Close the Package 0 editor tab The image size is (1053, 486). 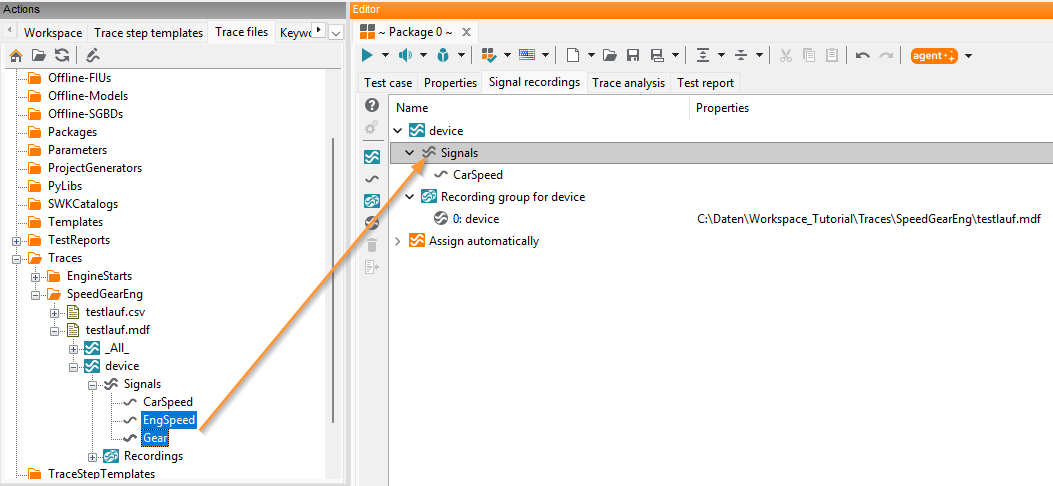467,32
